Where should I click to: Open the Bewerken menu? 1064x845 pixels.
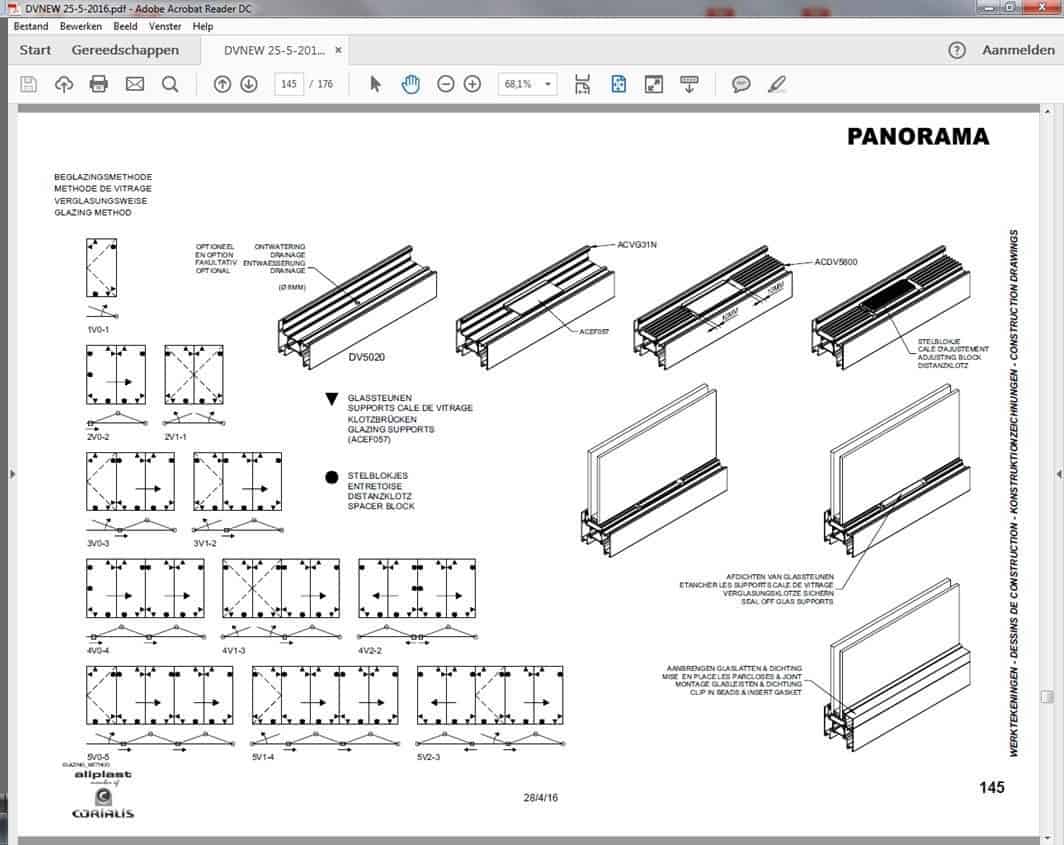tap(81, 26)
